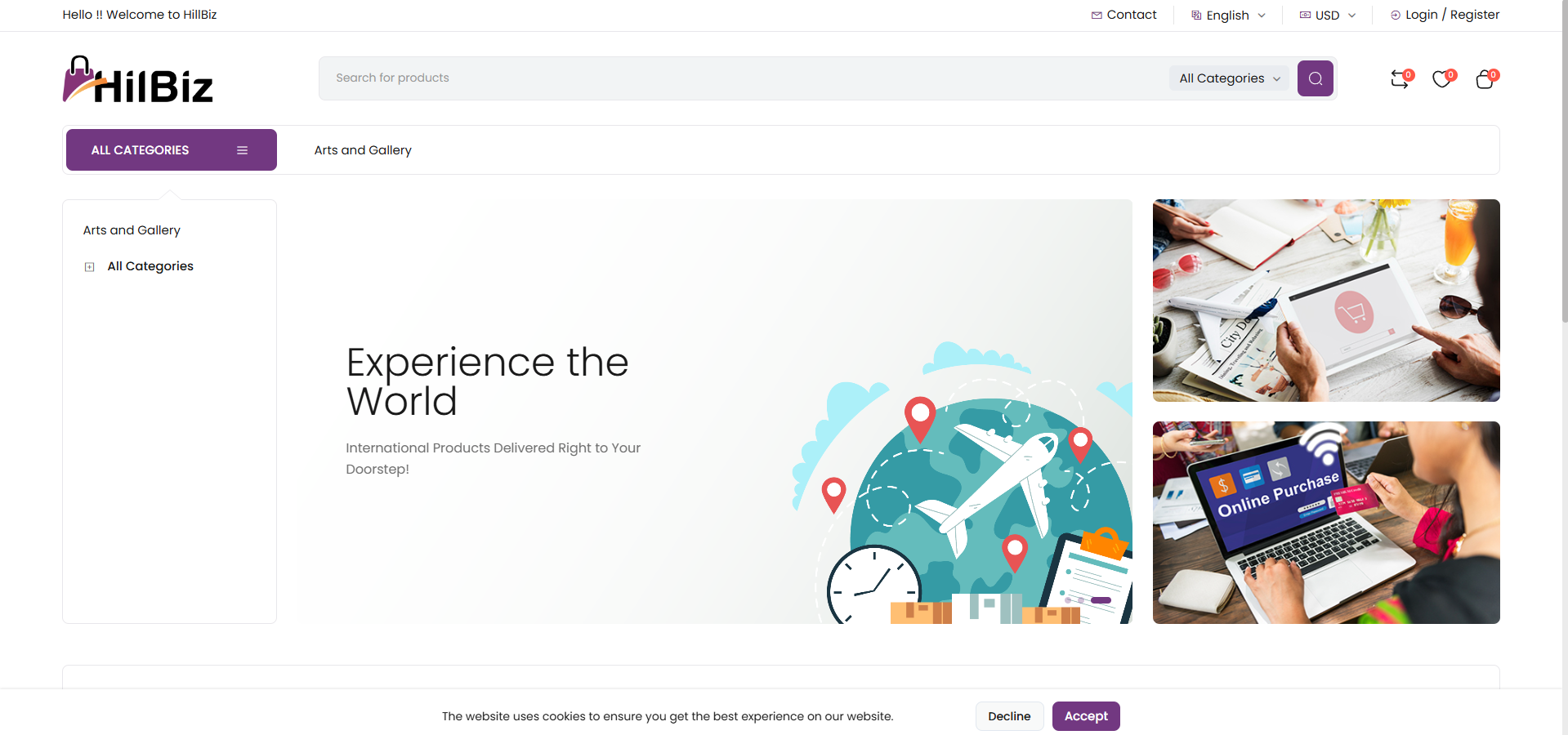The width and height of the screenshot is (1568, 735).
Task: Decline the website cookies
Action: point(1009,716)
